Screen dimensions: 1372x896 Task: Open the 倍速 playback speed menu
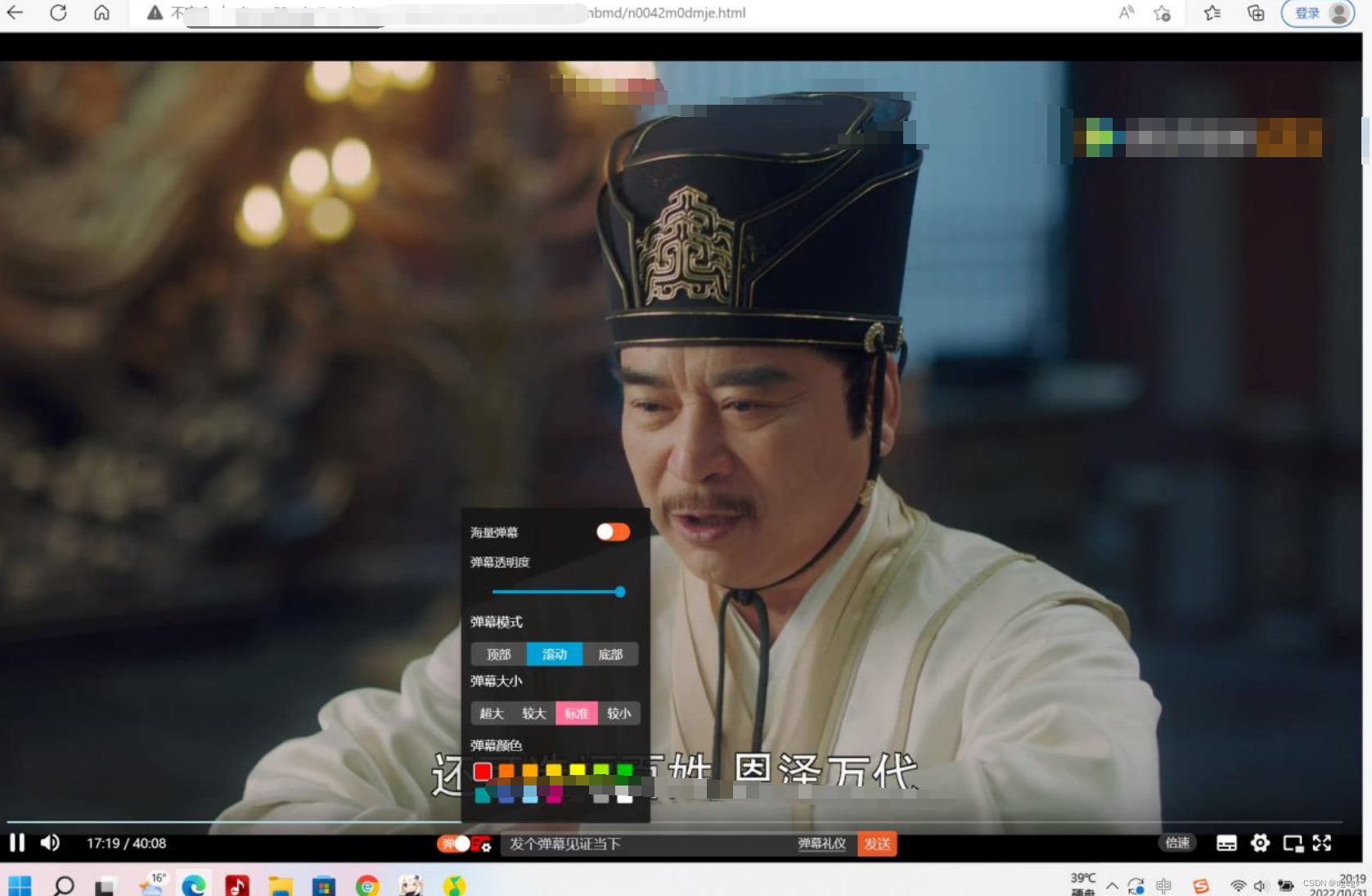pos(1177,843)
